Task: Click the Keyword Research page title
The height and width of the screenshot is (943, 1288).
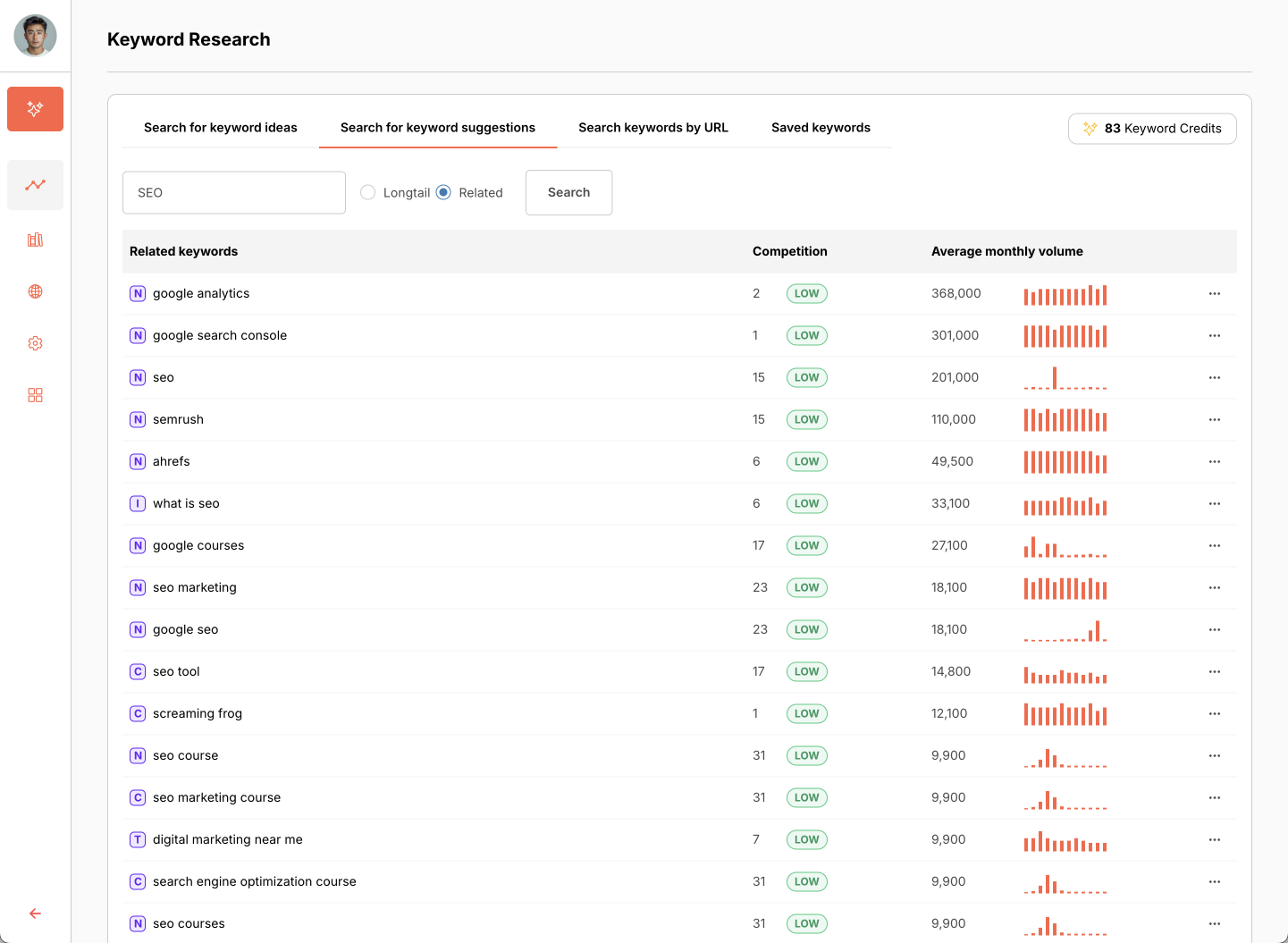Action: (x=189, y=39)
